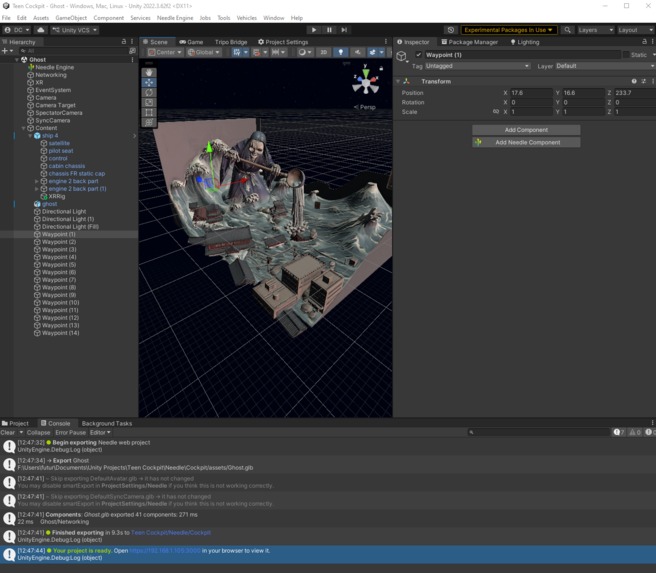Click the Step frame button
Screen dimensions: 656x573
point(344,30)
